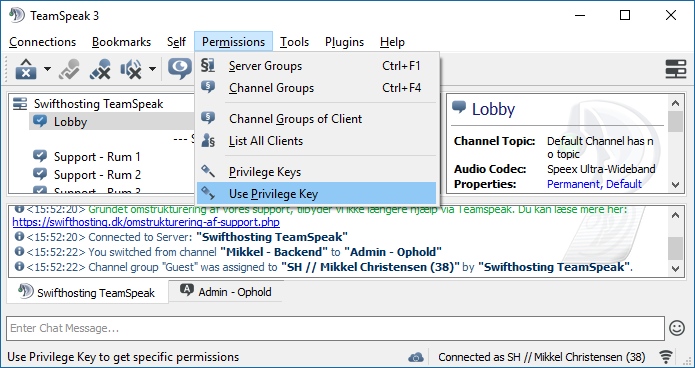Open the Tools menu
695x368 pixels.
point(294,42)
